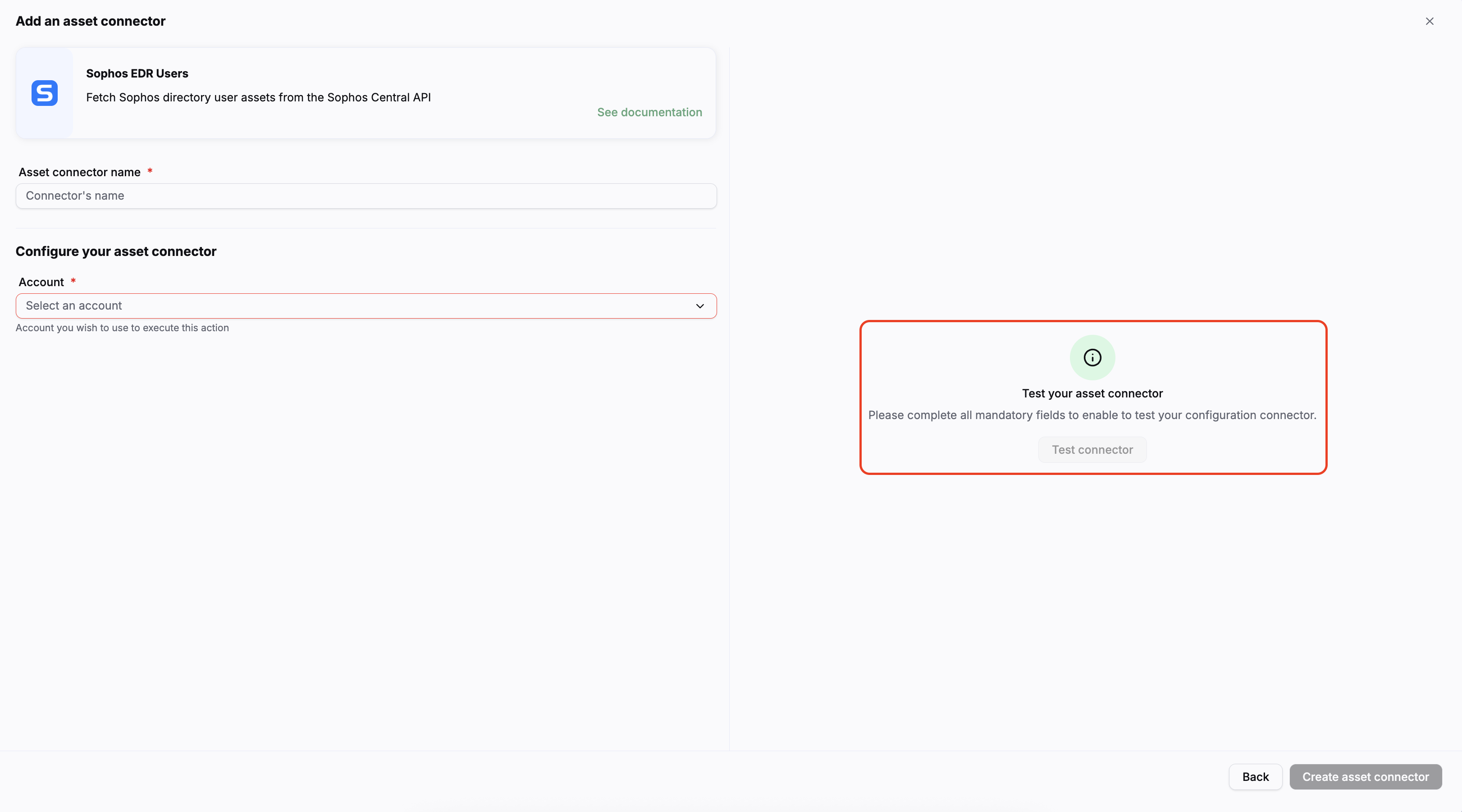Go Back to the previous step
Image resolution: width=1462 pixels, height=812 pixels.
tap(1255, 777)
